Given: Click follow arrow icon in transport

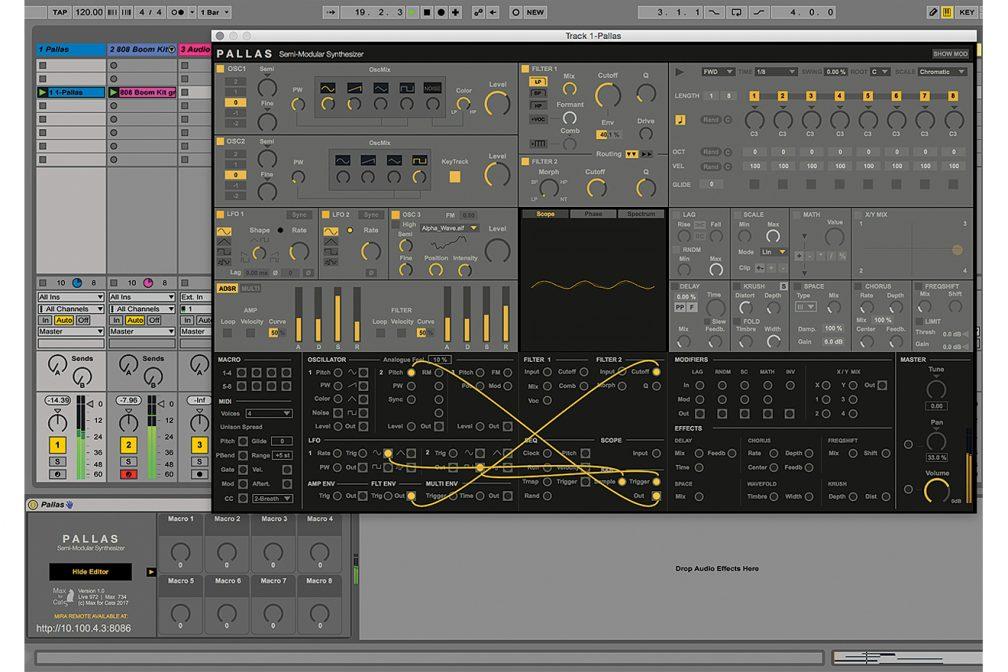Looking at the screenshot, I should point(330,12).
